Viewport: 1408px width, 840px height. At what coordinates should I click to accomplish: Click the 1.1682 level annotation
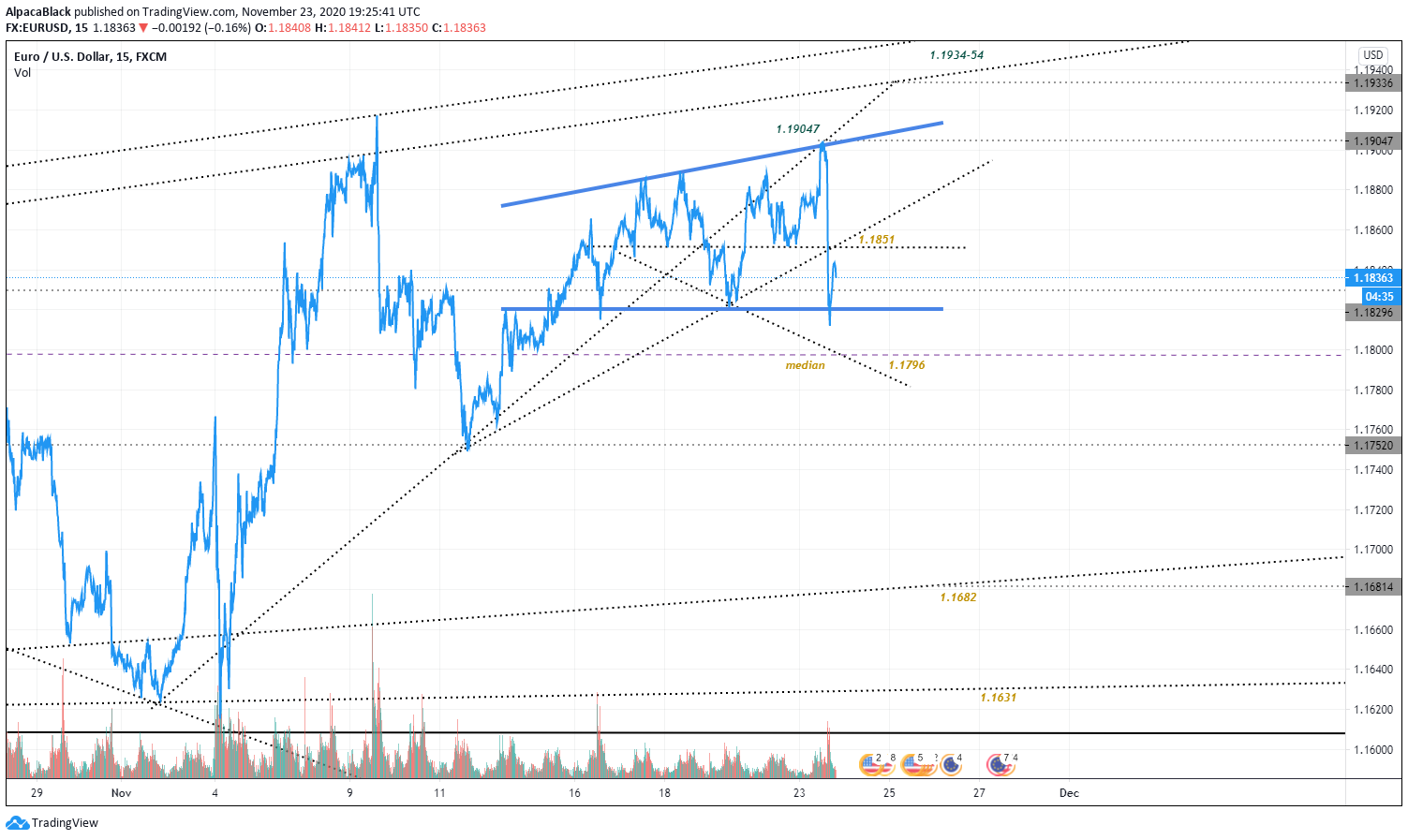pyautogui.click(x=957, y=597)
